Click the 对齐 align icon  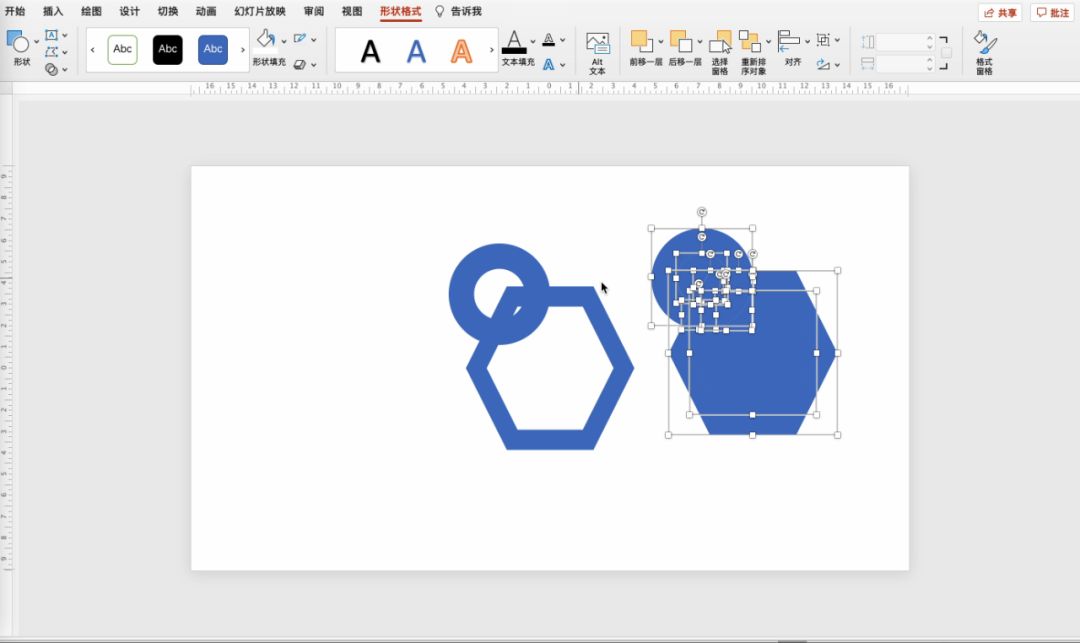pyautogui.click(x=789, y=41)
